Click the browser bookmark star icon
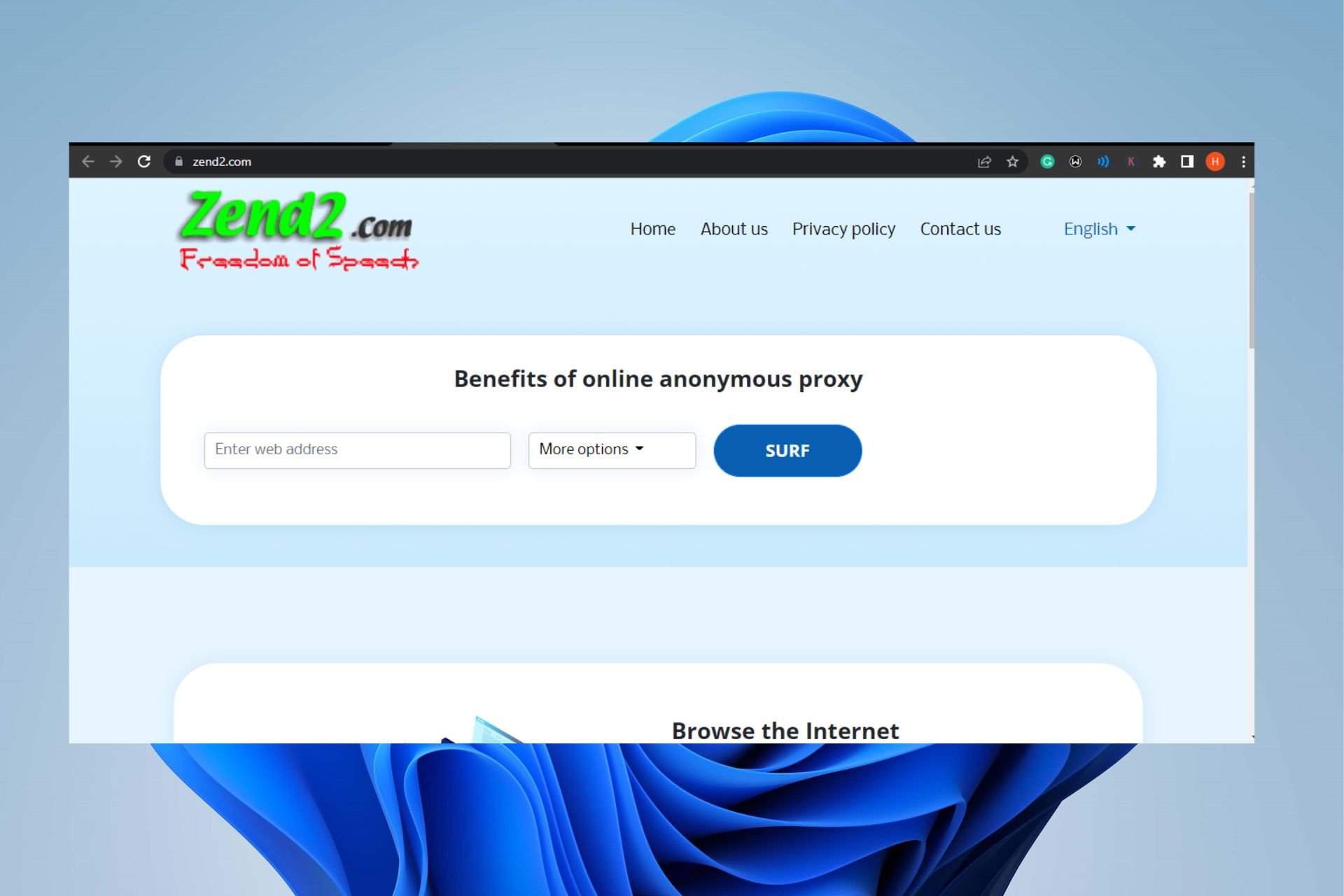 pyautogui.click(x=1014, y=161)
